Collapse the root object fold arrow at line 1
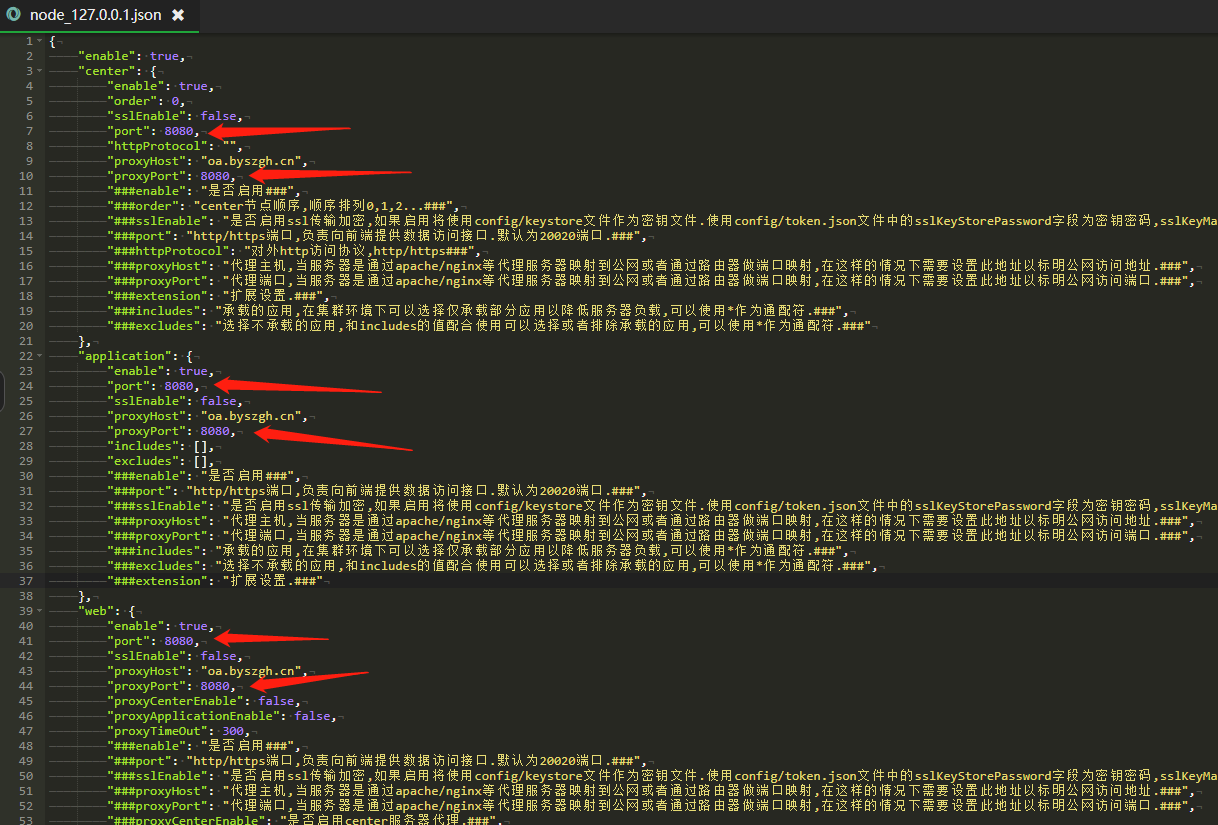Image resolution: width=1218 pixels, height=825 pixels. tap(40, 41)
